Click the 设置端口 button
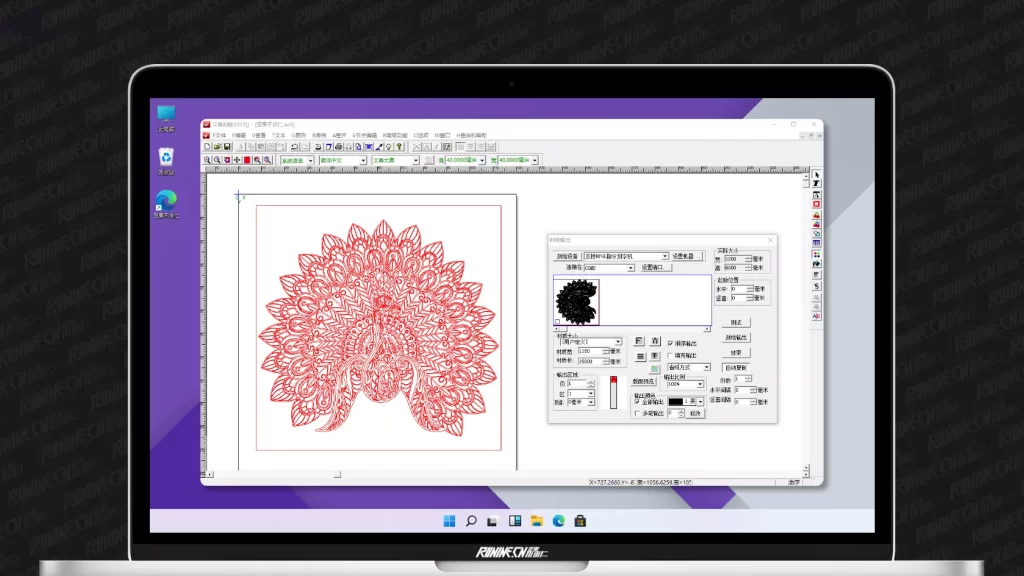This screenshot has height=576, width=1024. [655, 268]
